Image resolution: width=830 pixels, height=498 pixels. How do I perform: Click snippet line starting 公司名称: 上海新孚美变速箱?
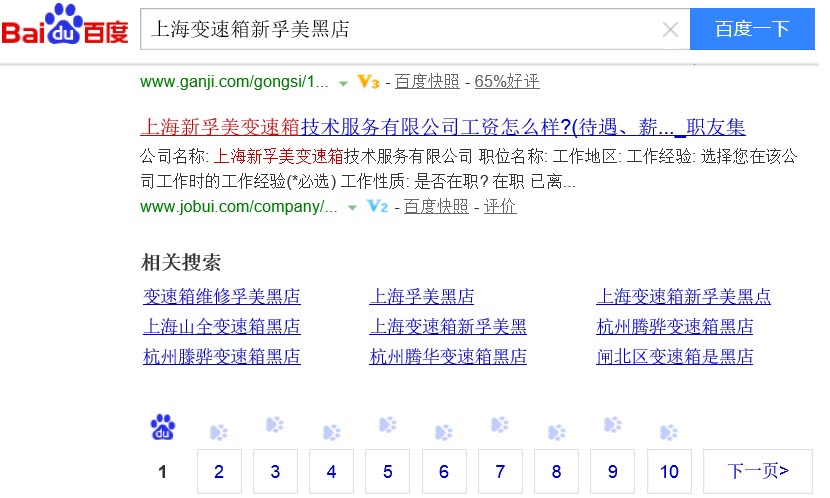468,156
